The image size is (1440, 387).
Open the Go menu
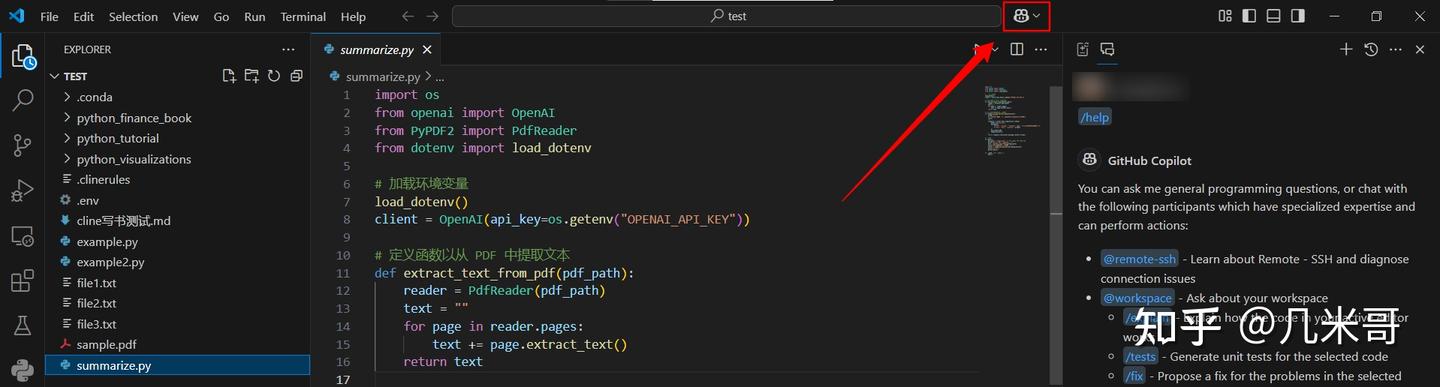coord(222,16)
